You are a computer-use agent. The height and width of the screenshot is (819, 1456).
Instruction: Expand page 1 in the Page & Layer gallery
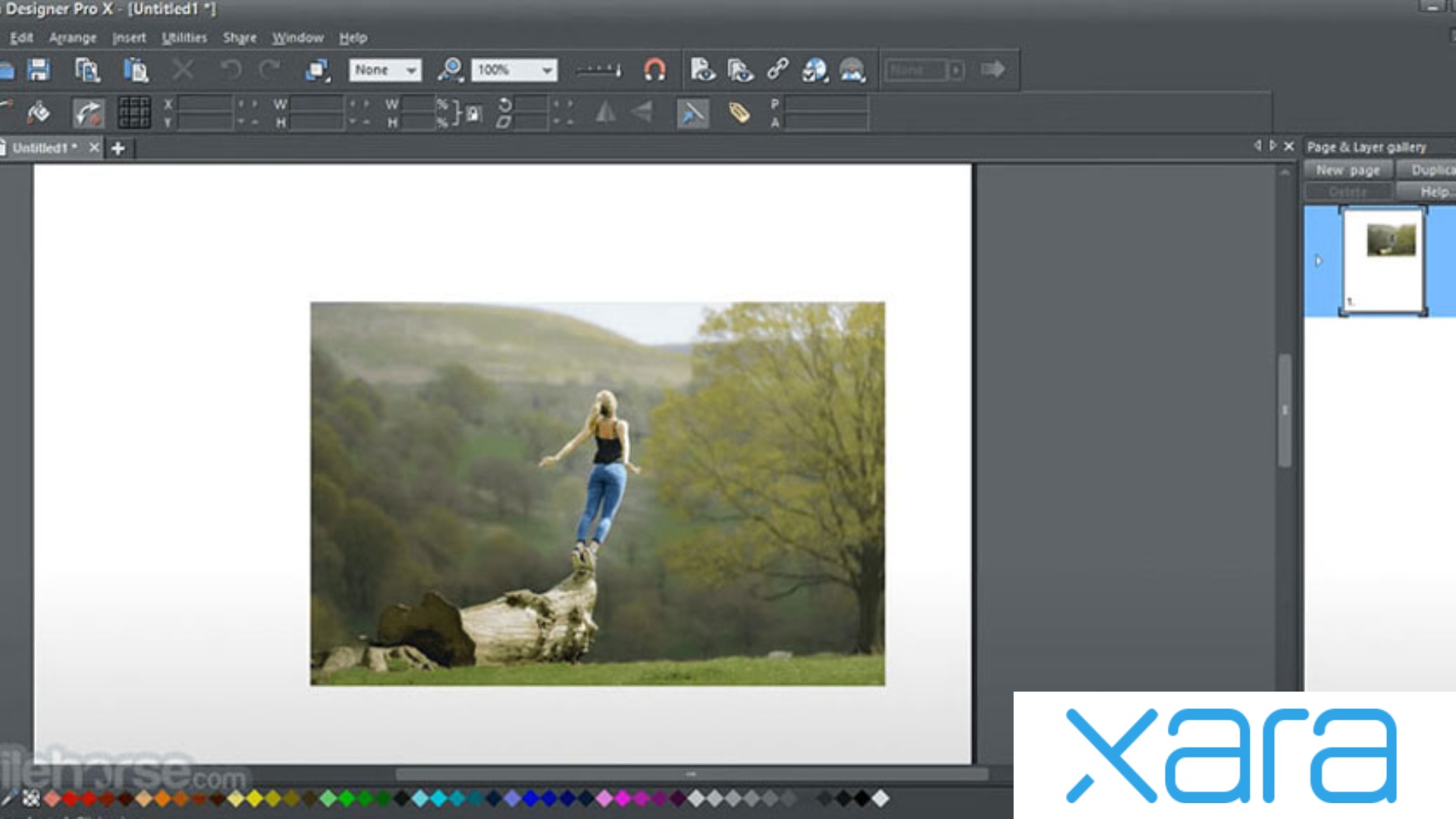(x=1318, y=260)
